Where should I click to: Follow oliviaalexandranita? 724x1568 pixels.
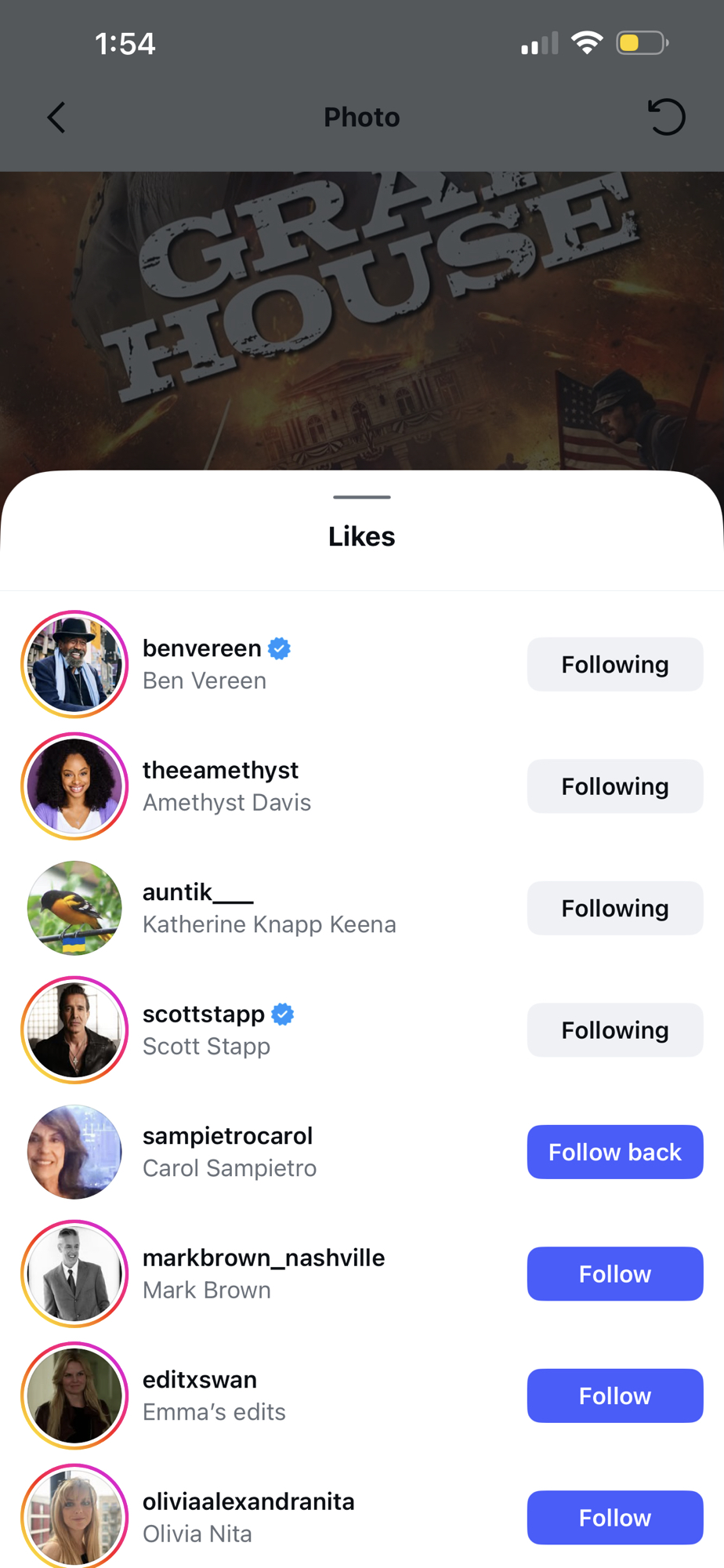(614, 1518)
